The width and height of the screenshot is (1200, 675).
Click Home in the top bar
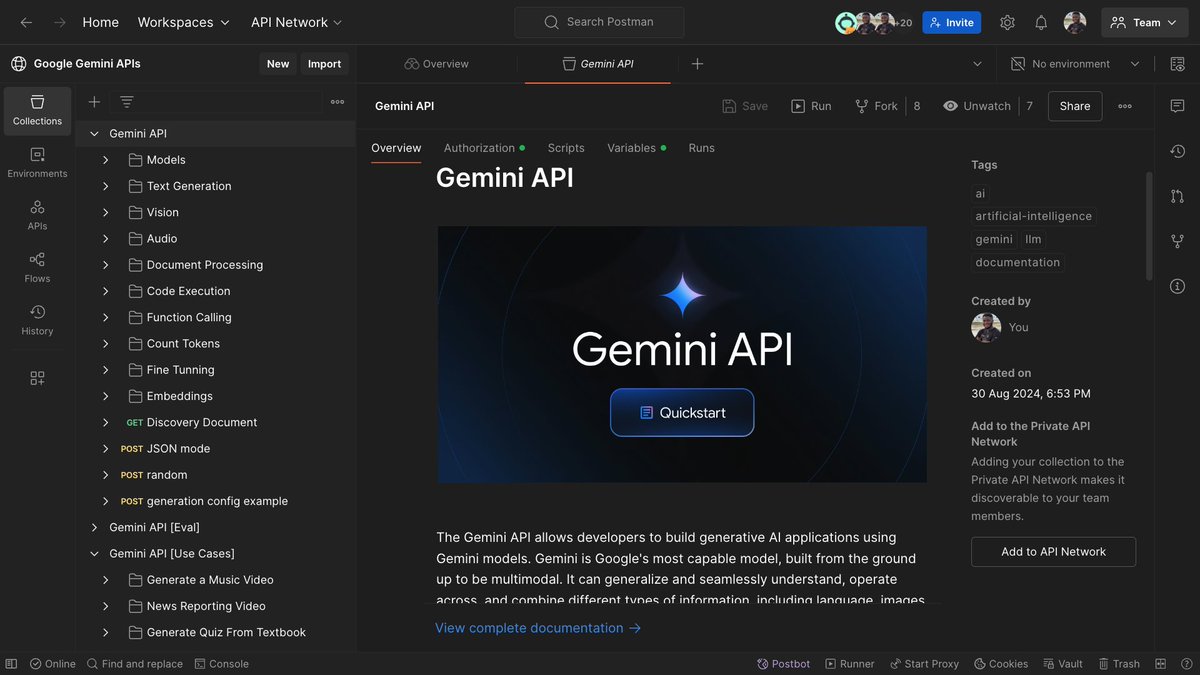(x=100, y=22)
